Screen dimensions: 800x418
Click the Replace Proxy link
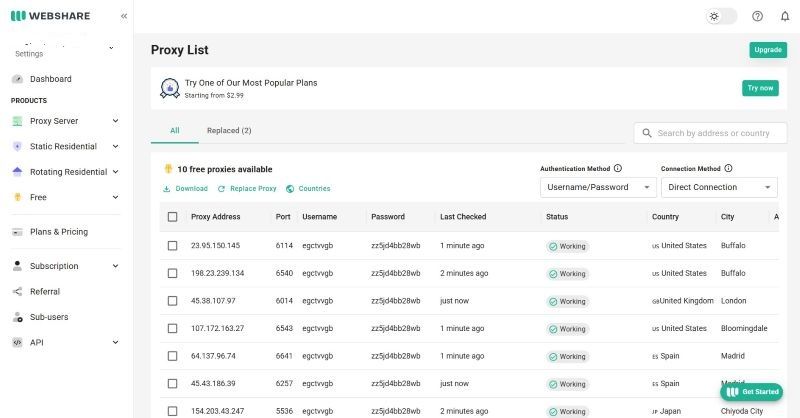[x=253, y=189]
